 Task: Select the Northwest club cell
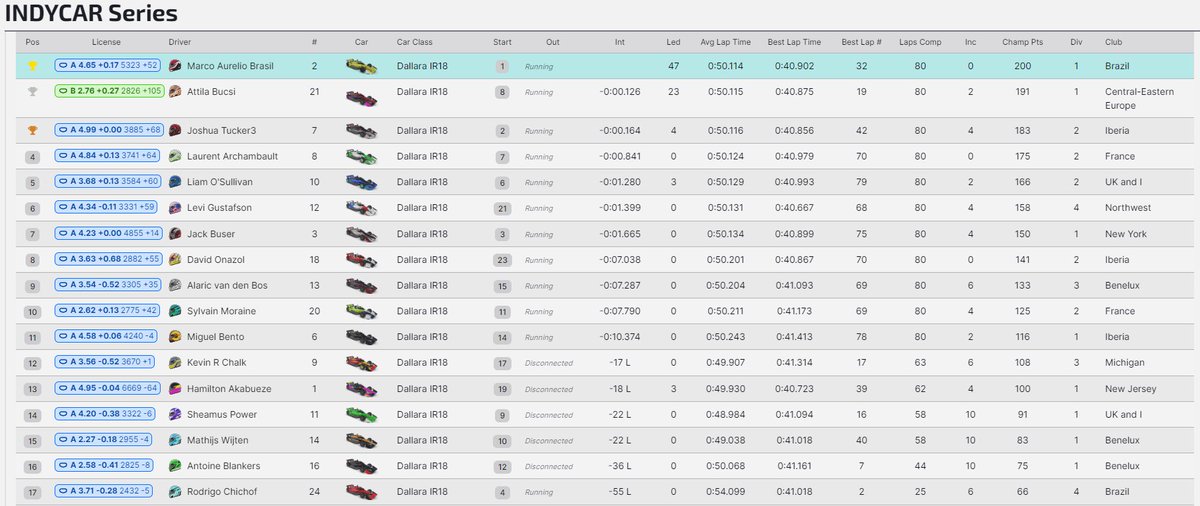(x=1127, y=208)
